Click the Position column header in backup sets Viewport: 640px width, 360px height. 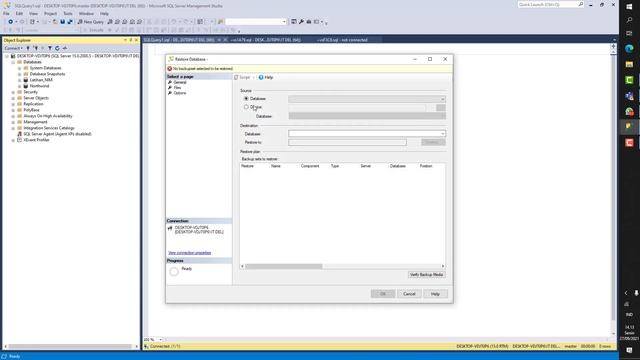426,166
